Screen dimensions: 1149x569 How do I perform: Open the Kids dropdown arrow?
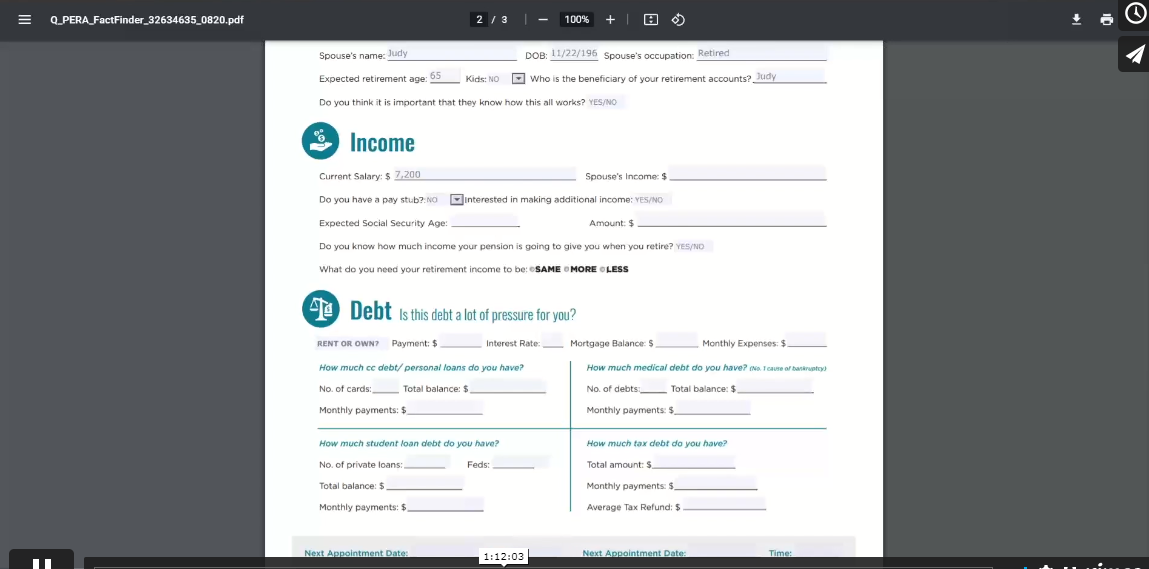pos(518,78)
